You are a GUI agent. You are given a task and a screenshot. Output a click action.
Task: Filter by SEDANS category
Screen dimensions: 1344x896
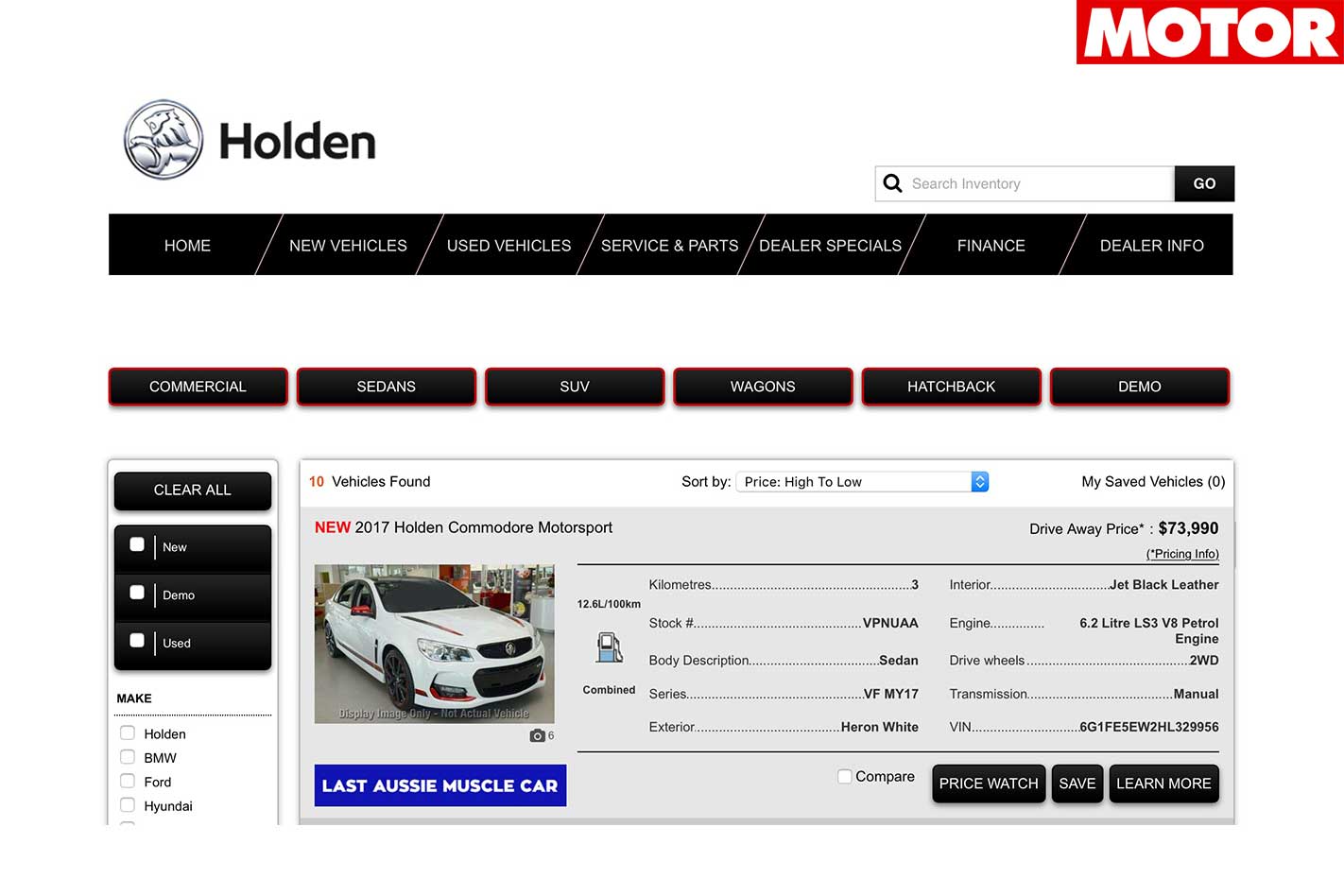click(x=386, y=387)
